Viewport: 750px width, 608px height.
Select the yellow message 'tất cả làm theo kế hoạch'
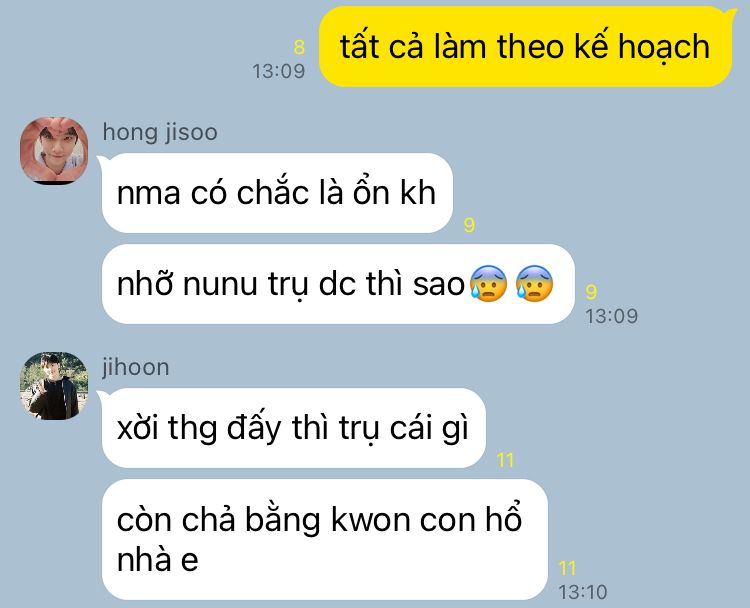click(525, 46)
